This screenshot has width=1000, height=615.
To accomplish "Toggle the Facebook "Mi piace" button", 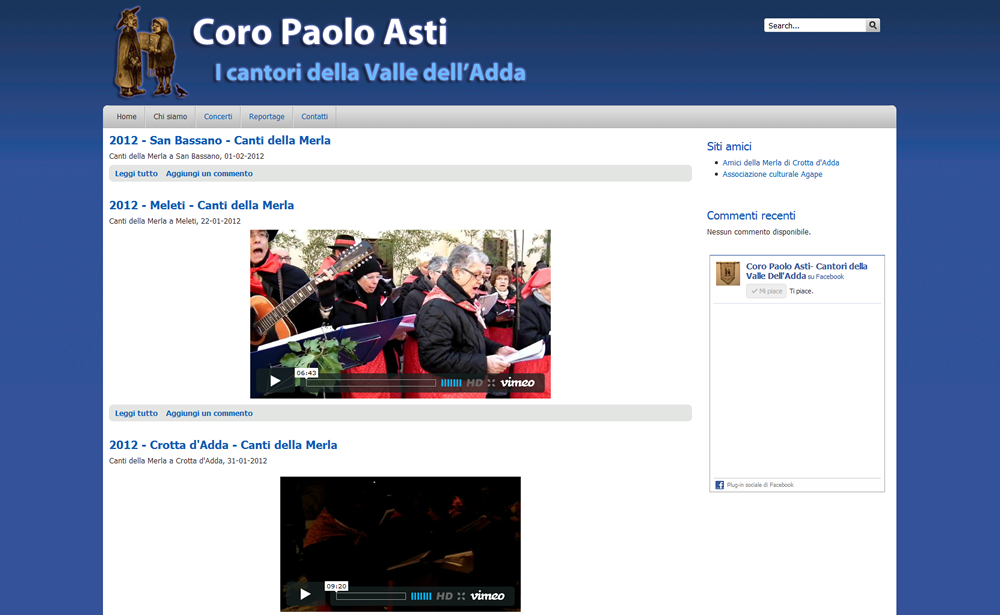I will [766, 291].
